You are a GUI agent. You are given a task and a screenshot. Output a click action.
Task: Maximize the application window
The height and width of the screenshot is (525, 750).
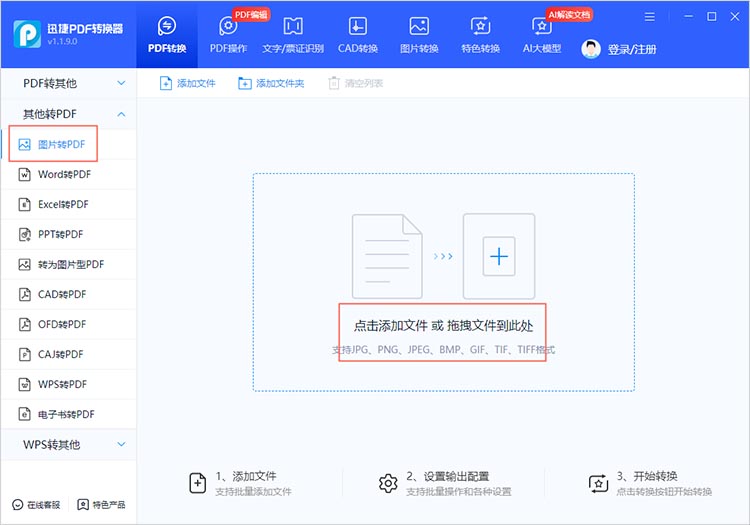712,17
